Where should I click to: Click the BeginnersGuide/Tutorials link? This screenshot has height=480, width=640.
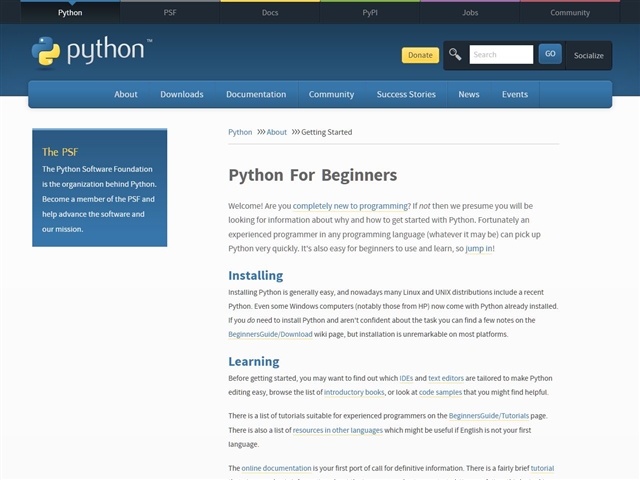tap(489, 416)
